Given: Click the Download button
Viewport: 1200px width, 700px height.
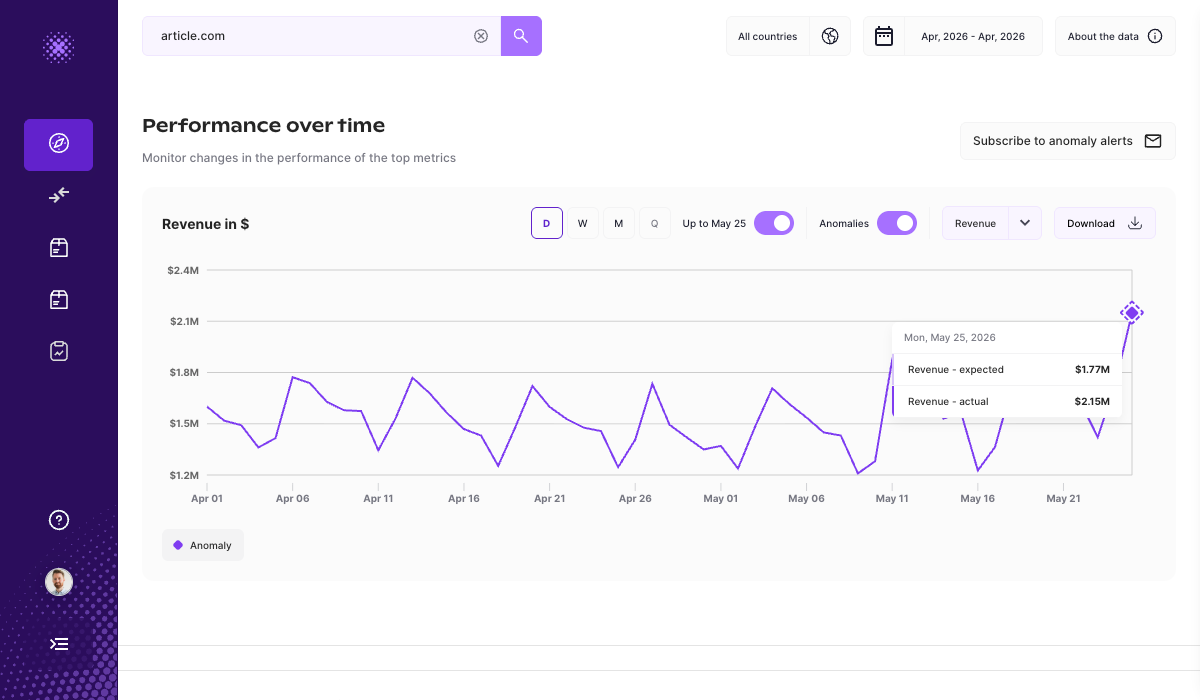Looking at the screenshot, I should [x=1105, y=223].
